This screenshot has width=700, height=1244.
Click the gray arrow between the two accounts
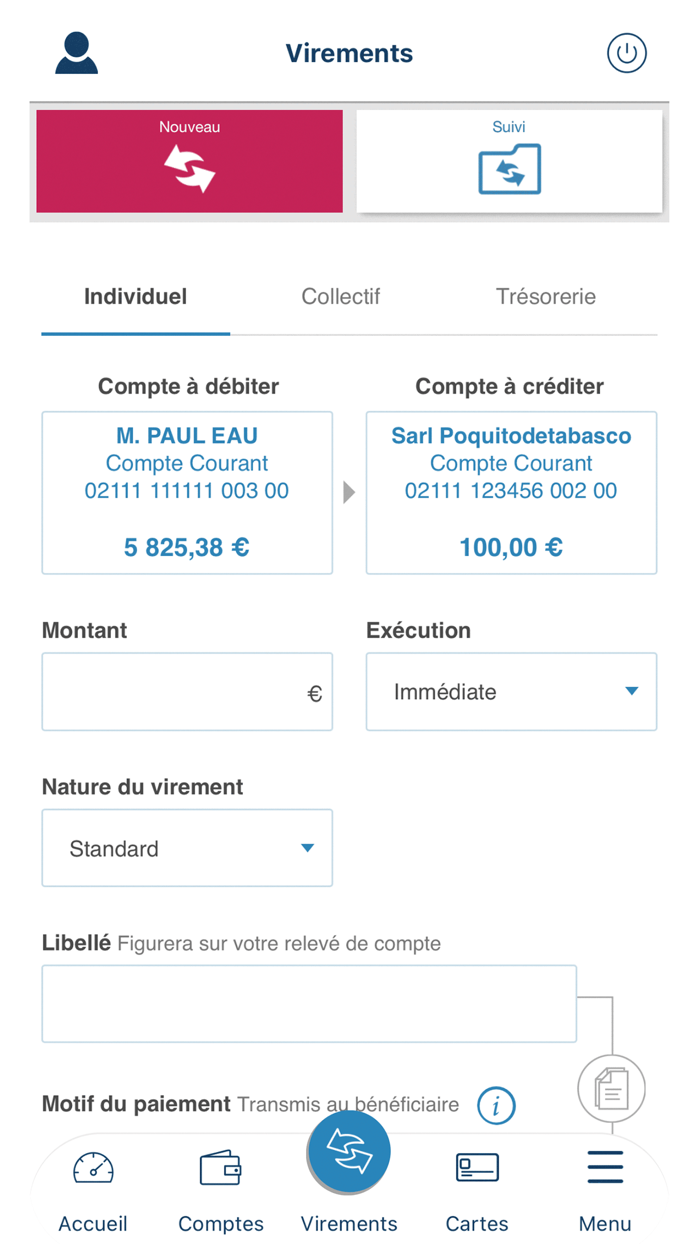click(x=349, y=491)
